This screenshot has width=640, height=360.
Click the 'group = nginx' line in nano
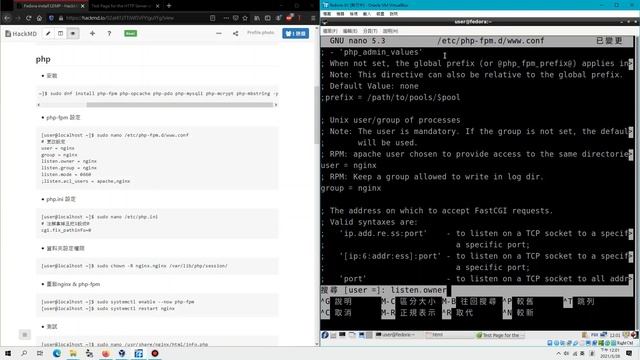click(x=351, y=188)
